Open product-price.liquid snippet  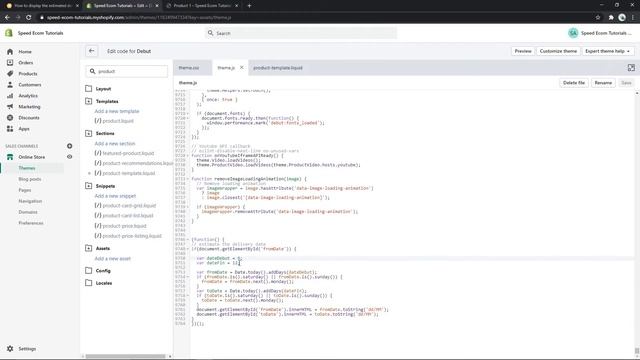tap(120, 226)
